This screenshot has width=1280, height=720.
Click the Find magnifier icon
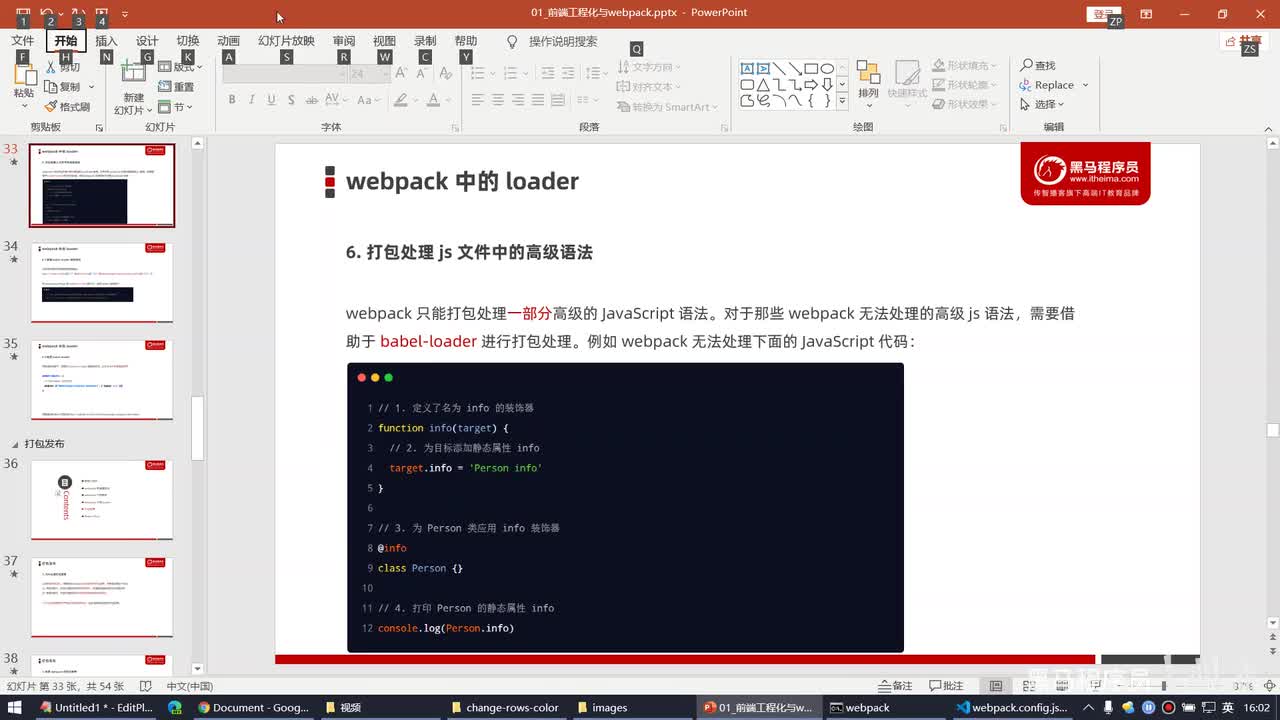click(1026, 65)
